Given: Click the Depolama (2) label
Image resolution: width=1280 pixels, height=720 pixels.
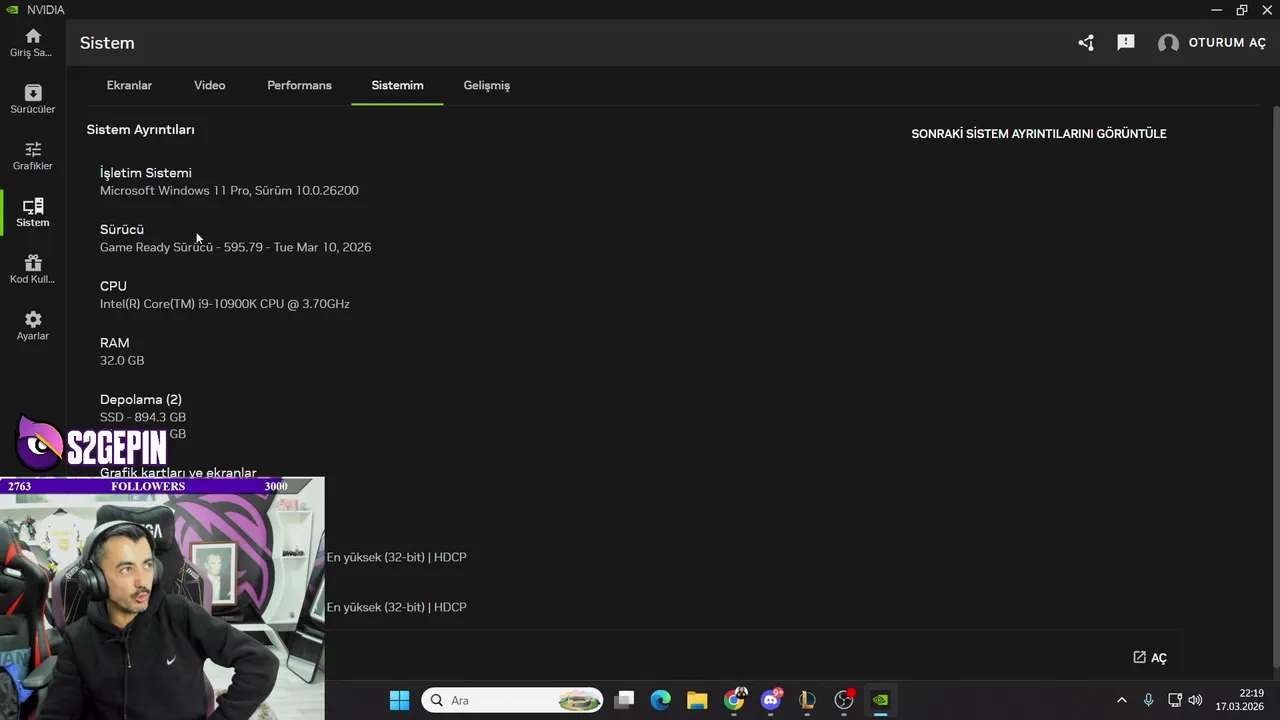Looking at the screenshot, I should 141,399.
